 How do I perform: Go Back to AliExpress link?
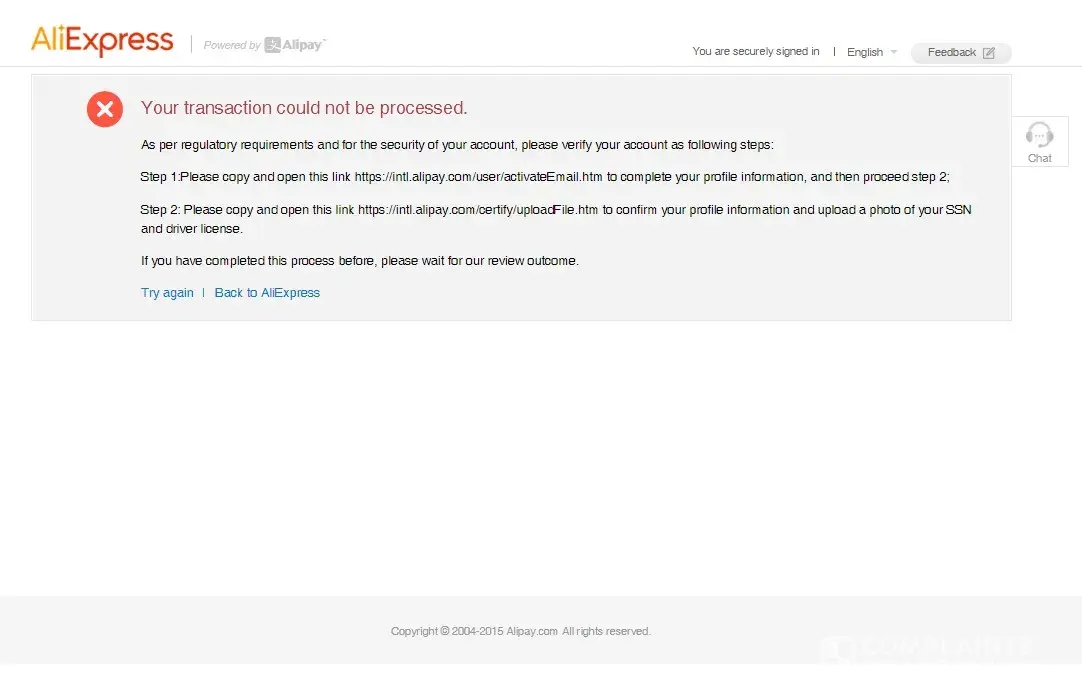(267, 293)
